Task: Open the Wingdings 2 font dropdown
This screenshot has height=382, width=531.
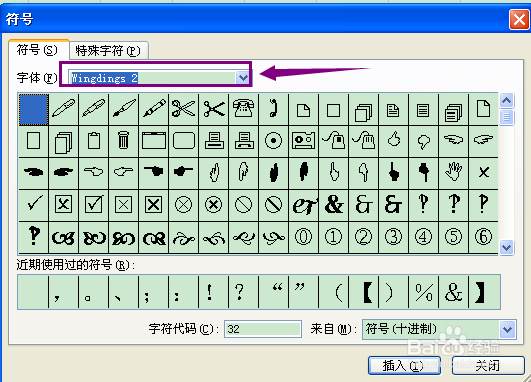Action: click(243, 78)
